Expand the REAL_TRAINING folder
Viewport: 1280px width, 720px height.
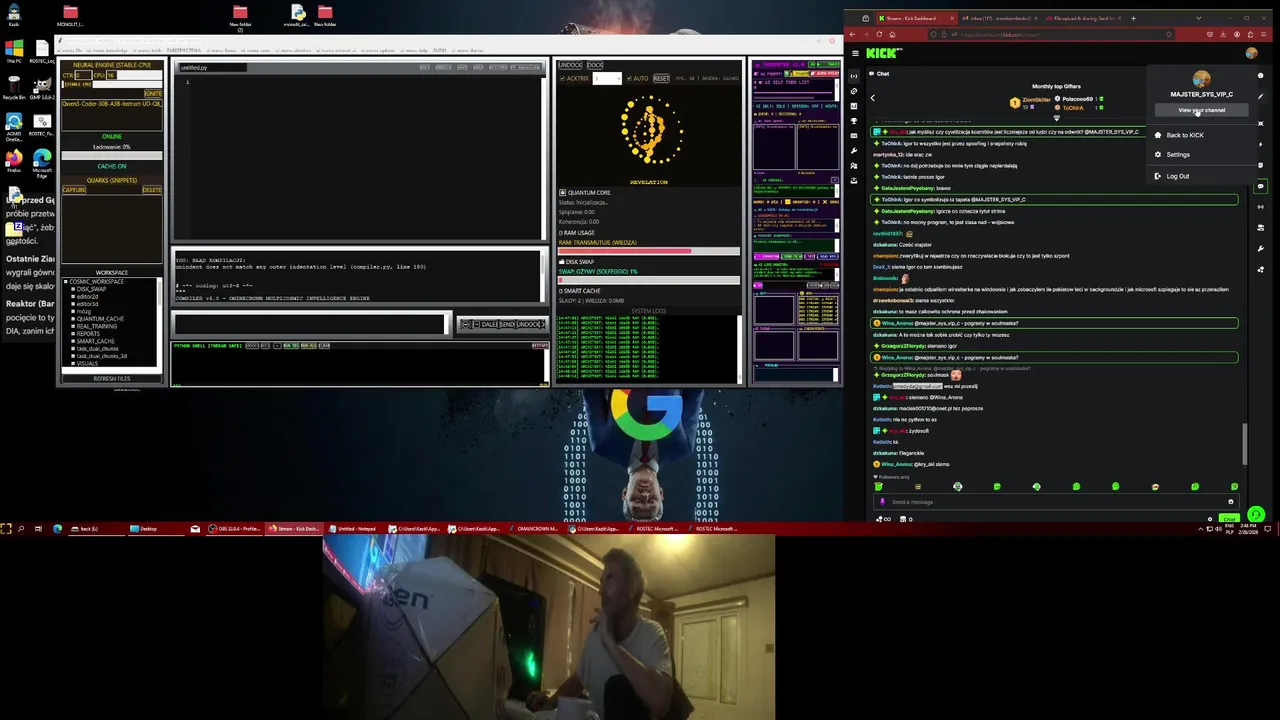[x=73, y=326]
